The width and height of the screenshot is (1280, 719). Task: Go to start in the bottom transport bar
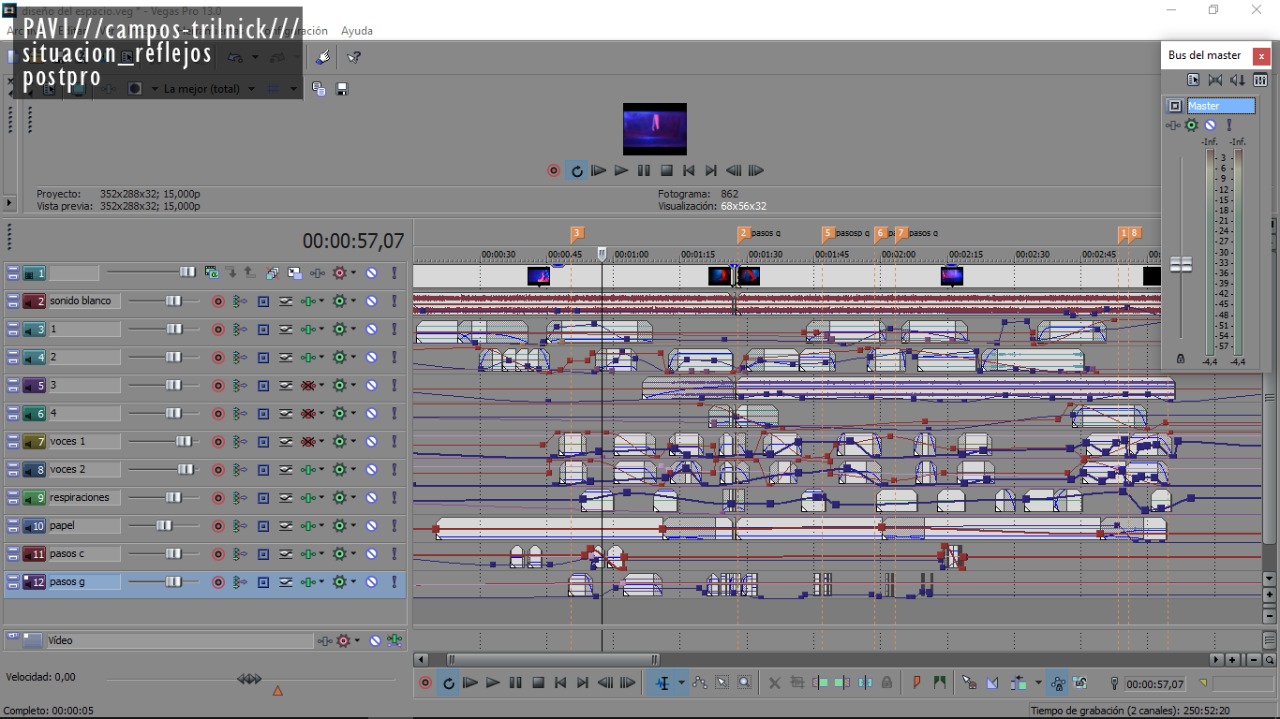(560, 683)
